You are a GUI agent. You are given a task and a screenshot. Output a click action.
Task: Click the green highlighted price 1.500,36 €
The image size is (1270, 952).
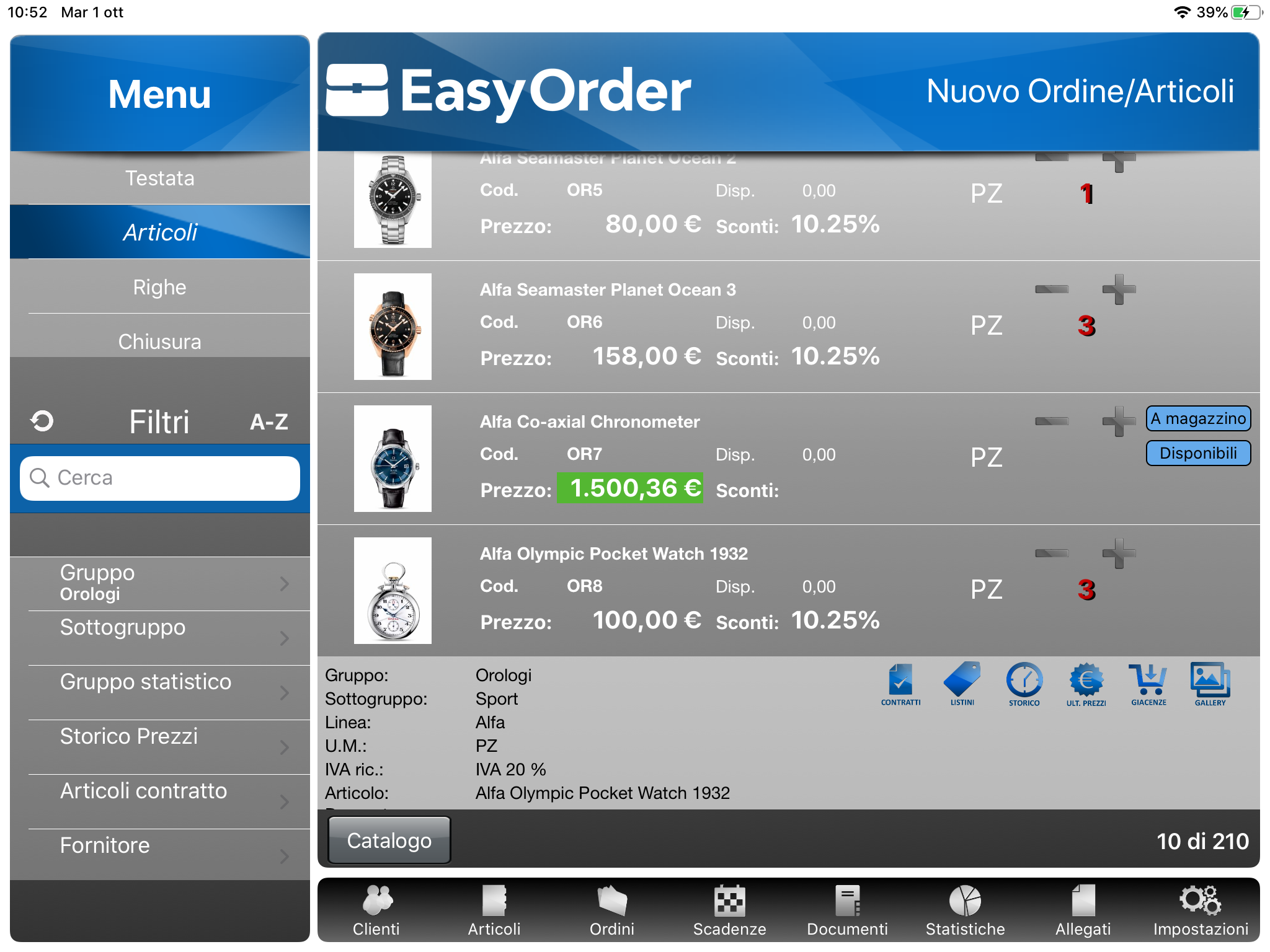point(629,488)
